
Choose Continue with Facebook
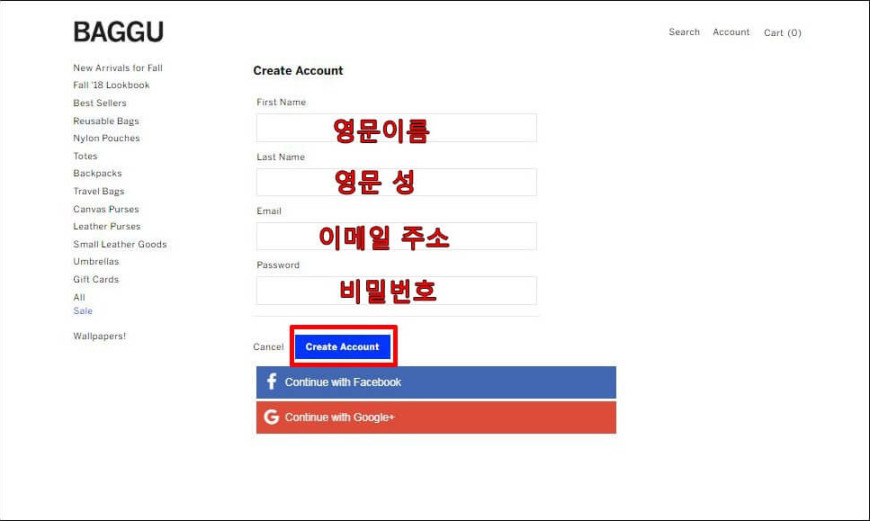pyautogui.click(x=436, y=382)
